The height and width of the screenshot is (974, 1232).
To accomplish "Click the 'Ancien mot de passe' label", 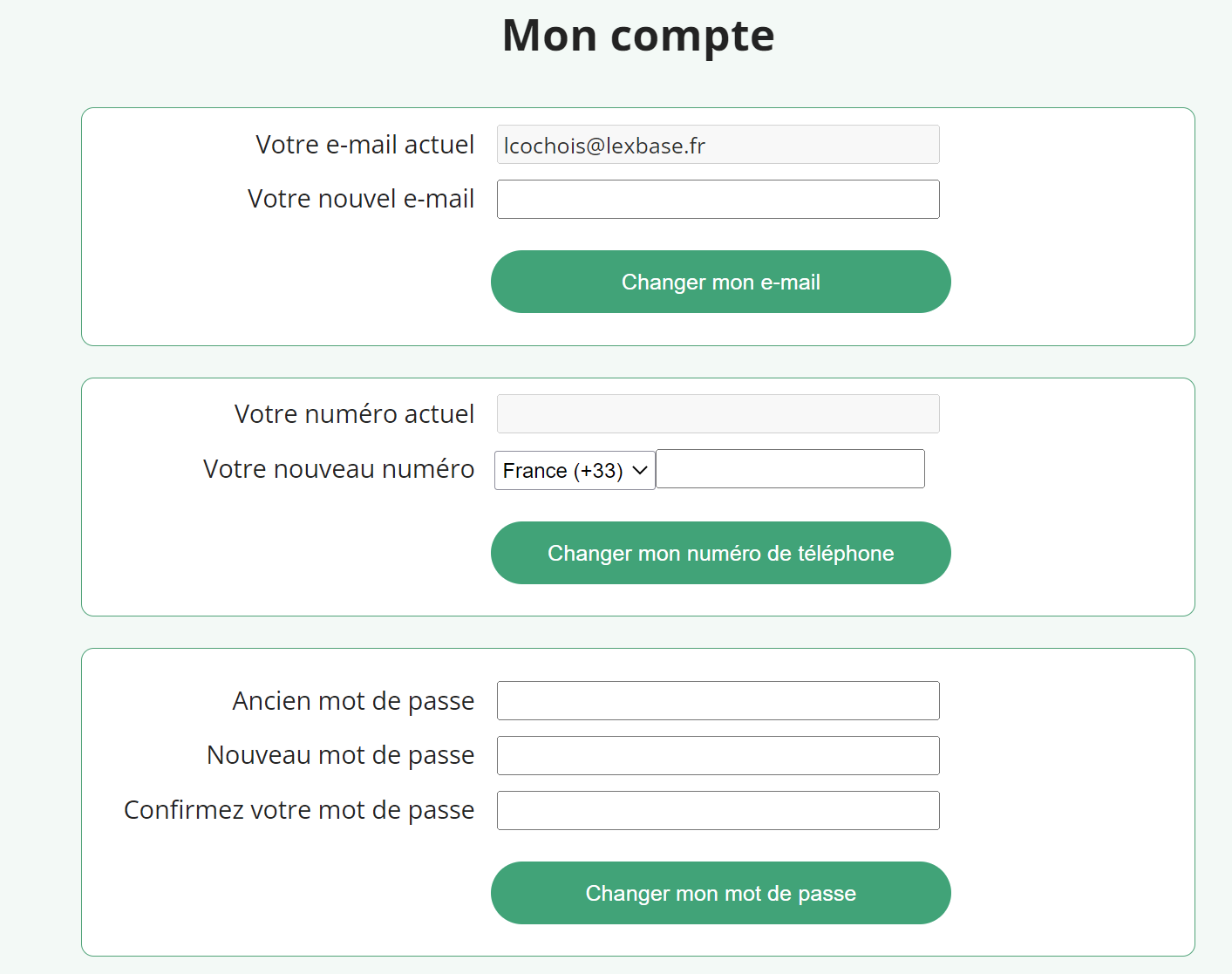I will 353,701.
